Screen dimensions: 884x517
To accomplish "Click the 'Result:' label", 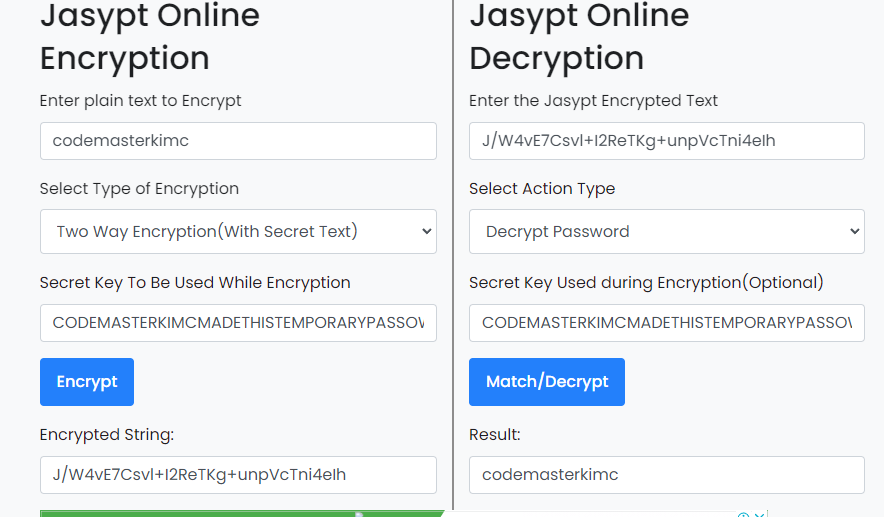I will coord(494,435).
